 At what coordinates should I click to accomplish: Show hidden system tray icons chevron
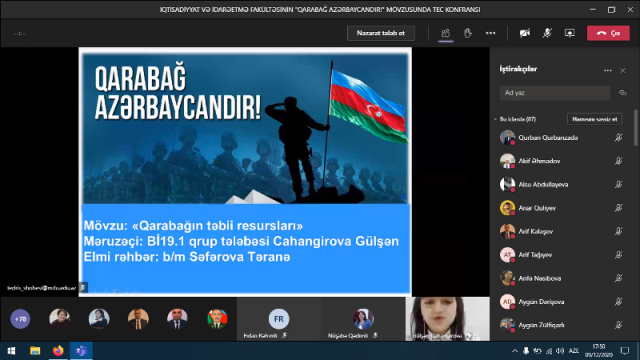pyautogui.click(x=515, y=351)
